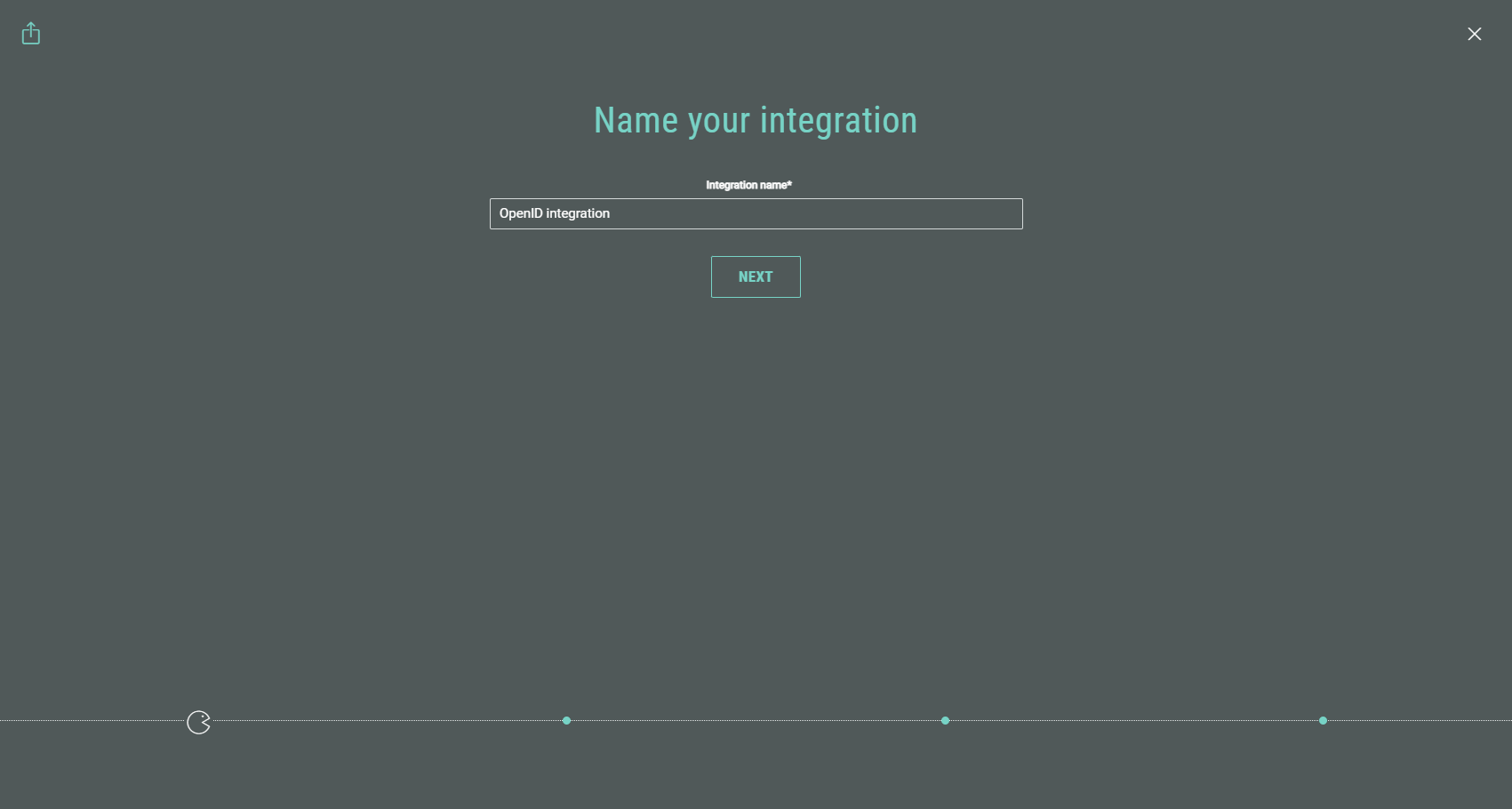Click the "Integration name*" field label
Image resolution: width=1512 pixels, height=809 pixels.
(748, 185)
